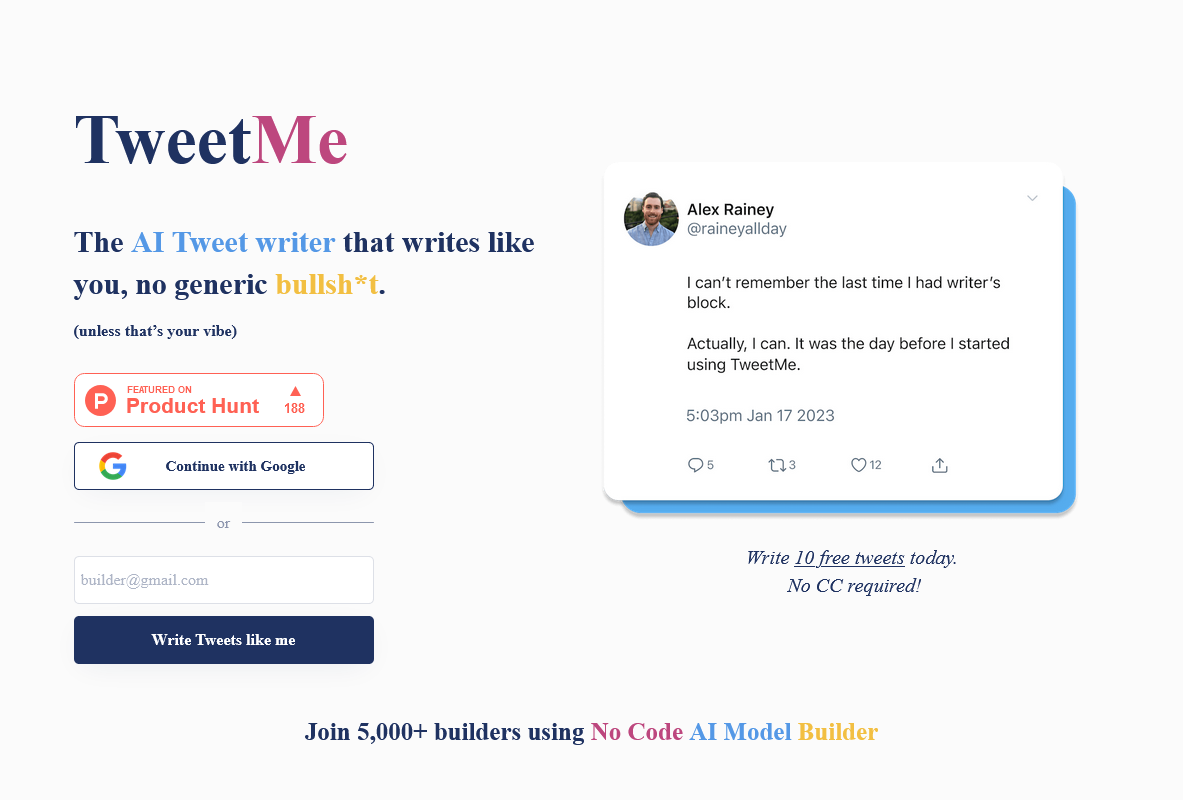Click the share upload icon on tweet
The image size is (1200, 800).
tap(939, 465)
